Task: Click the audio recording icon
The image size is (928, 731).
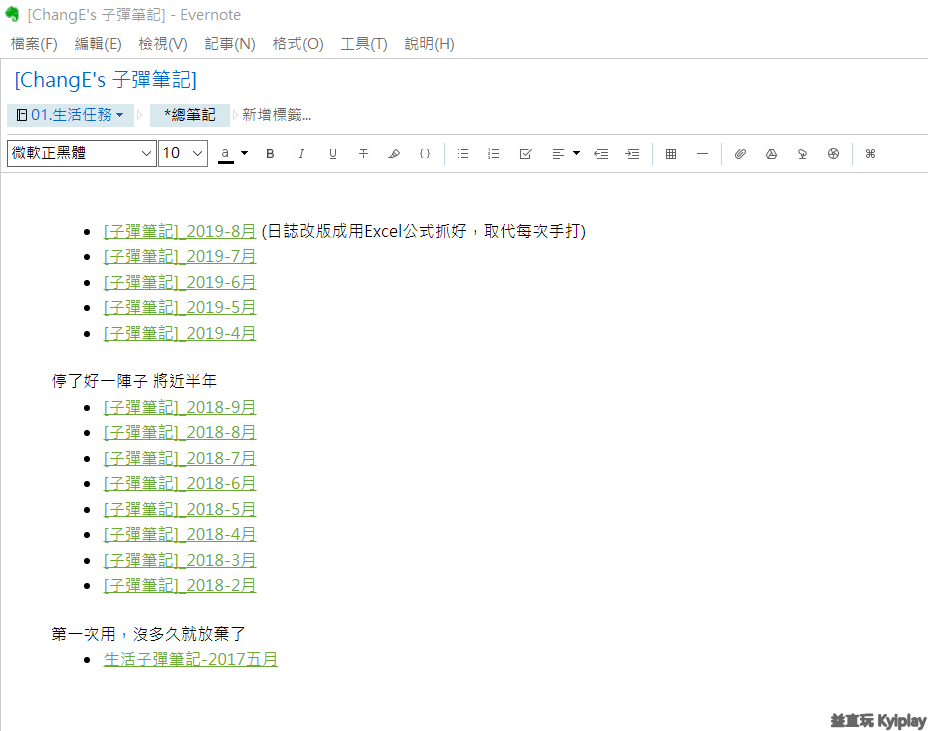Action: 803,154
